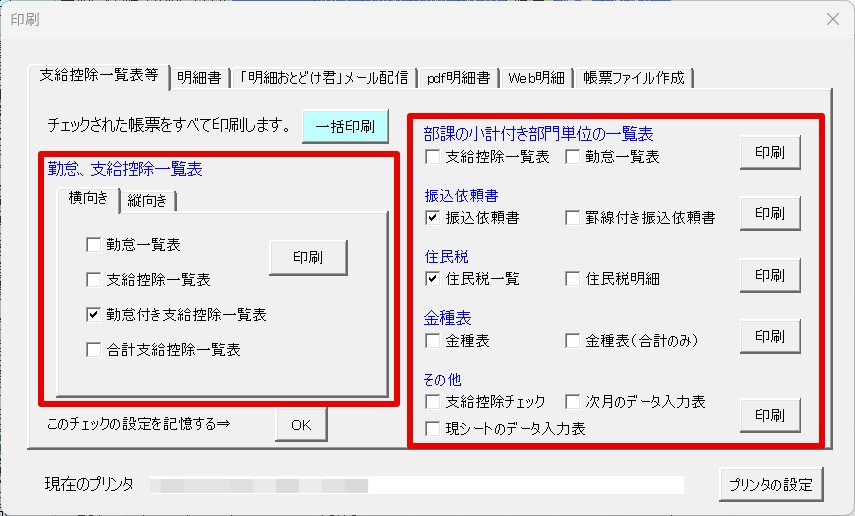Select the Web明細 tab
Image resolution: width=855 pixels, height=516 pixels.
click(x=536, y=78)
